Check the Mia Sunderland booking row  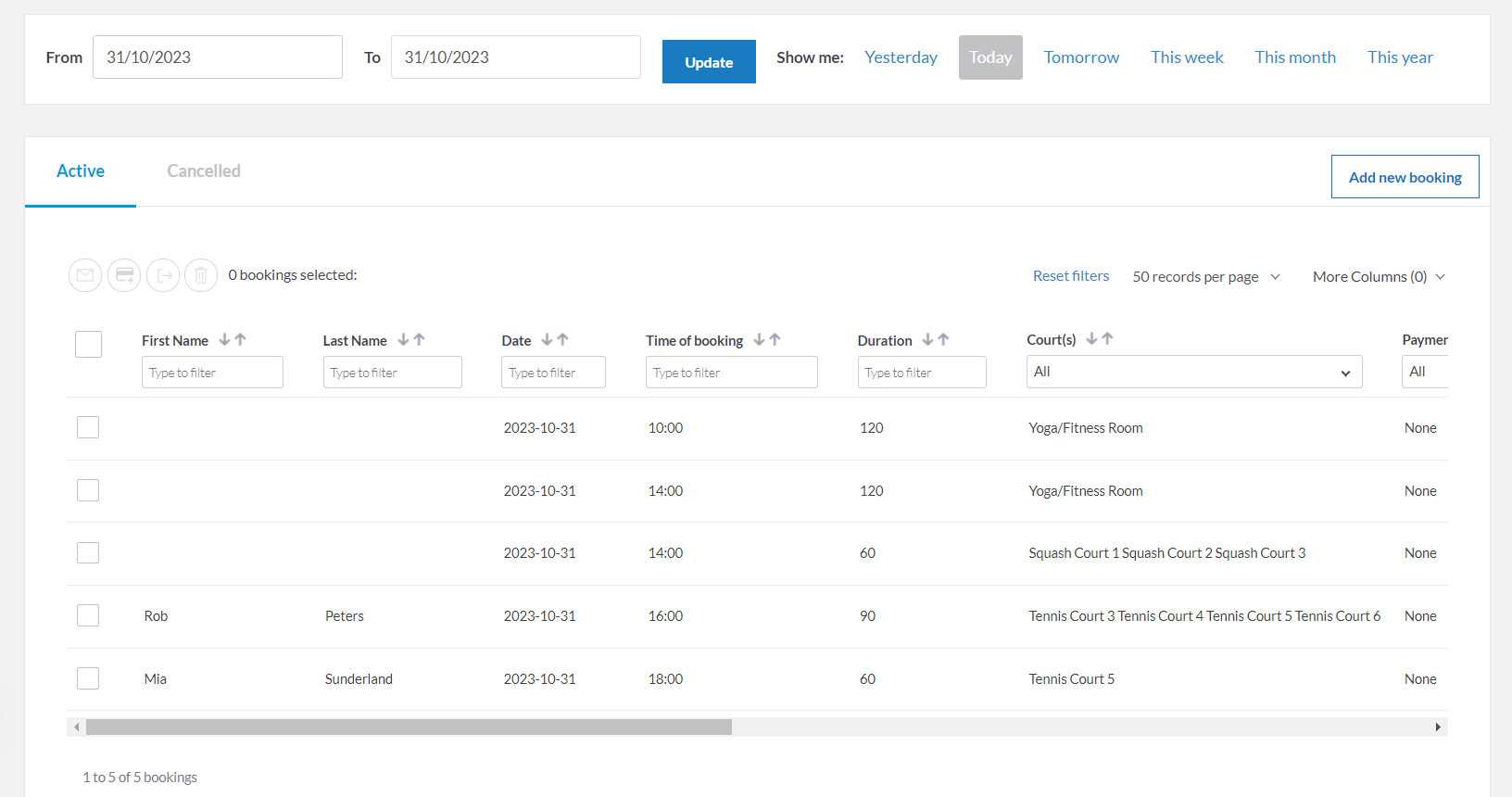(88, 678)
